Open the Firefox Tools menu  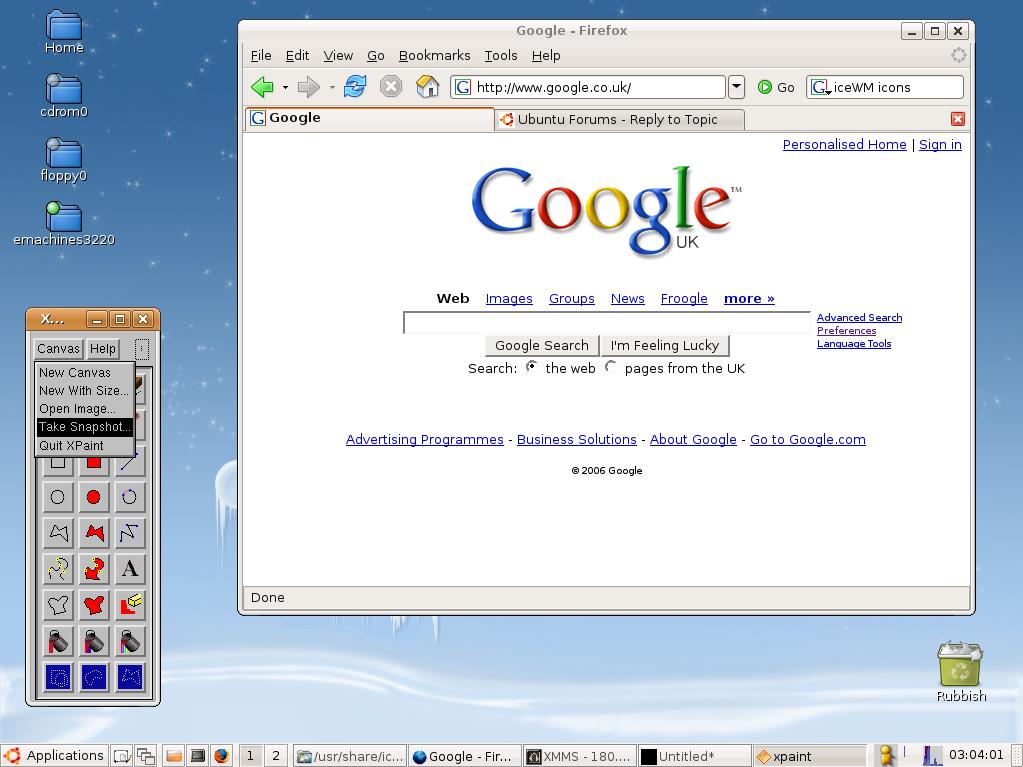click(501, 56)
